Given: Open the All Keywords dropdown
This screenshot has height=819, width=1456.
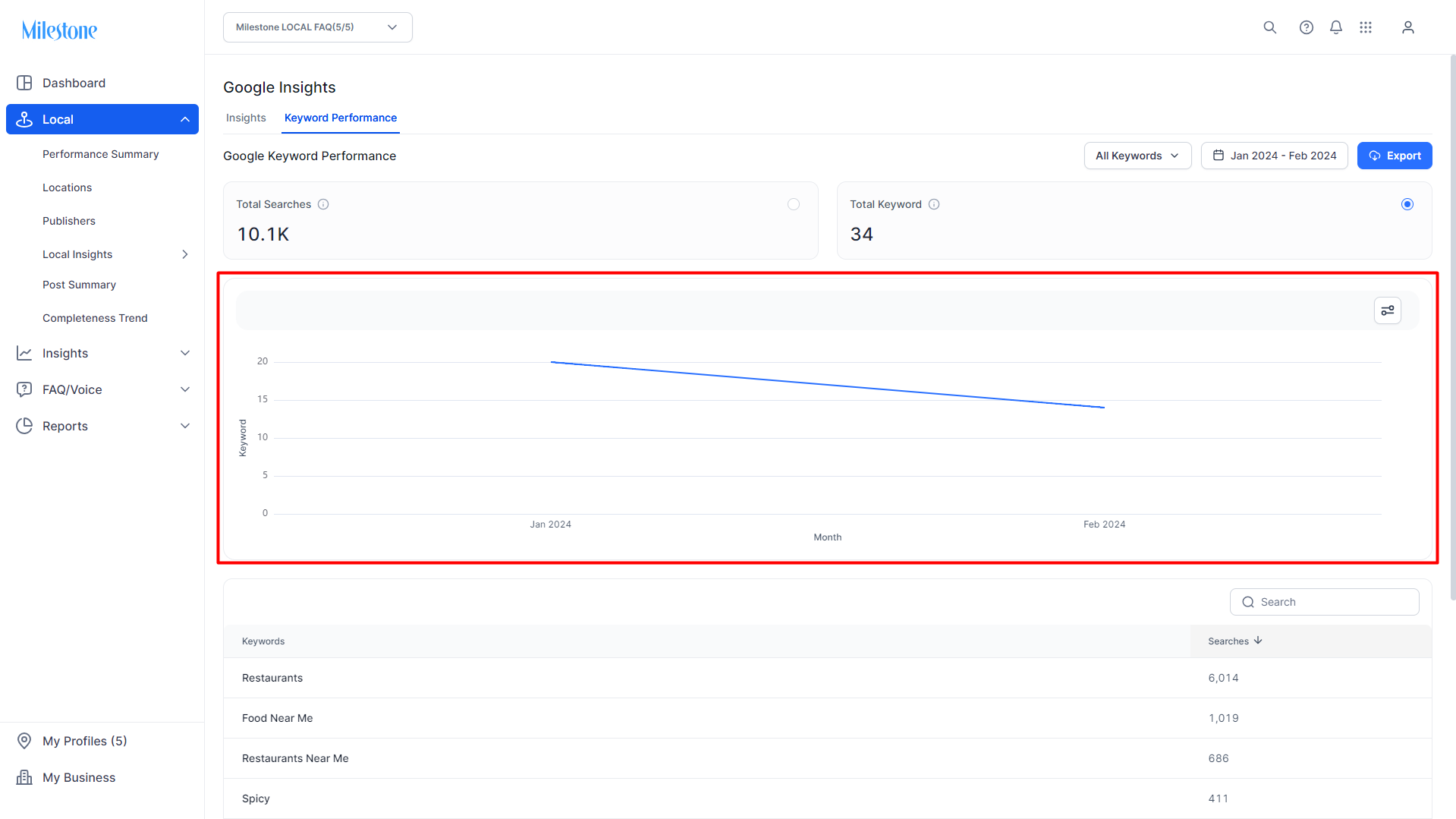Looking at the screenshot, I should pyautogui.click(x=1137, y=156).
